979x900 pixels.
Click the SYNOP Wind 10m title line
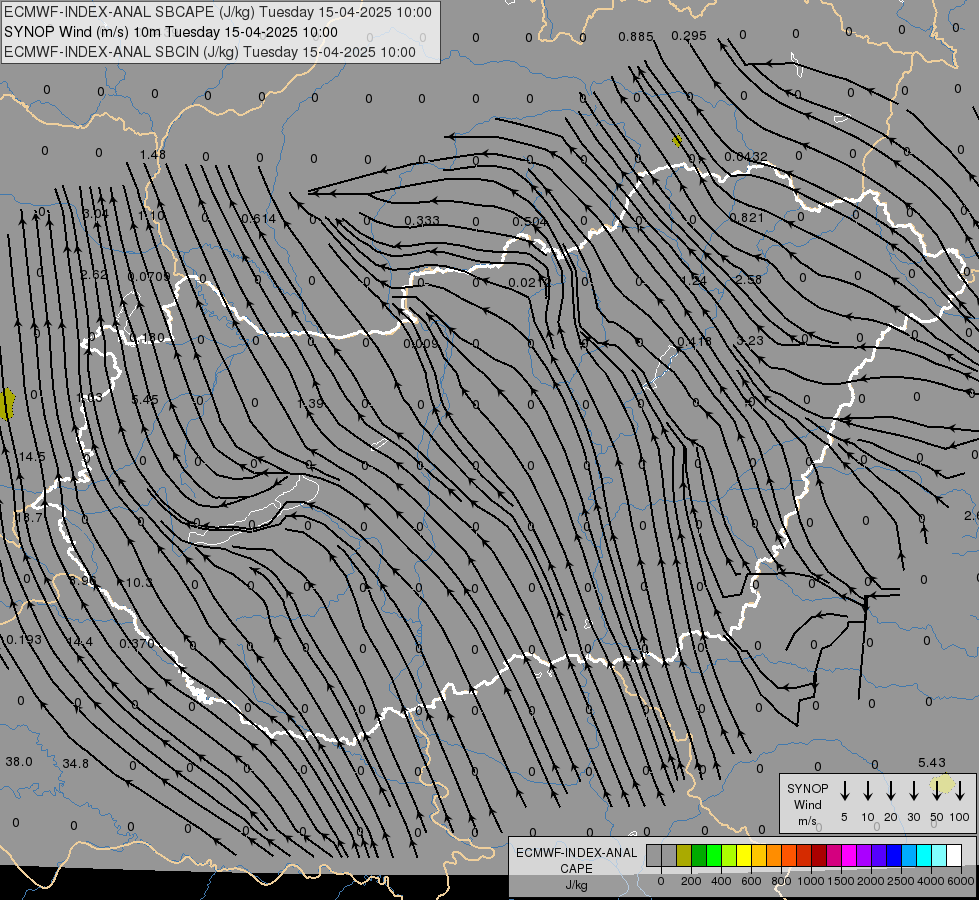pyautogui.click(x=170, y=32)
